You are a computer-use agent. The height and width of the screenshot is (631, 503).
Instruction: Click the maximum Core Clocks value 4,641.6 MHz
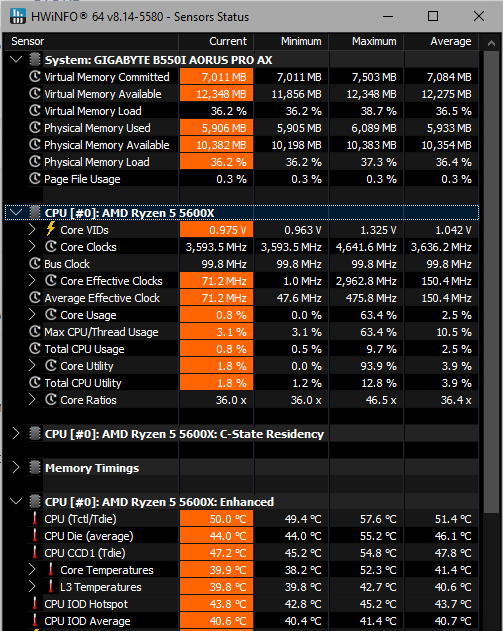click(366, 247)
